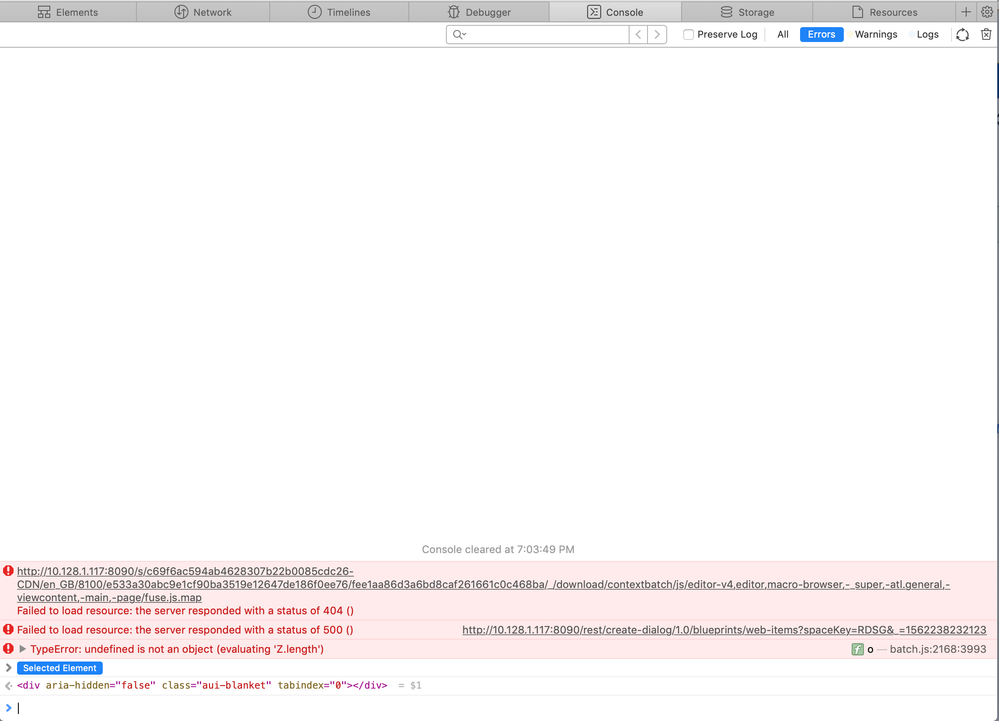Image resolution: width=999 pixels, height=721 pixels.
Task: Expand the TypeError console entry
Action: 22,648
